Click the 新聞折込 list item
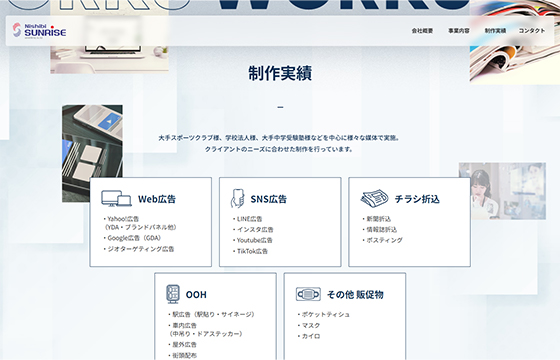The width and height of the screenshot is (560, 360). click(x=376, y=219)
